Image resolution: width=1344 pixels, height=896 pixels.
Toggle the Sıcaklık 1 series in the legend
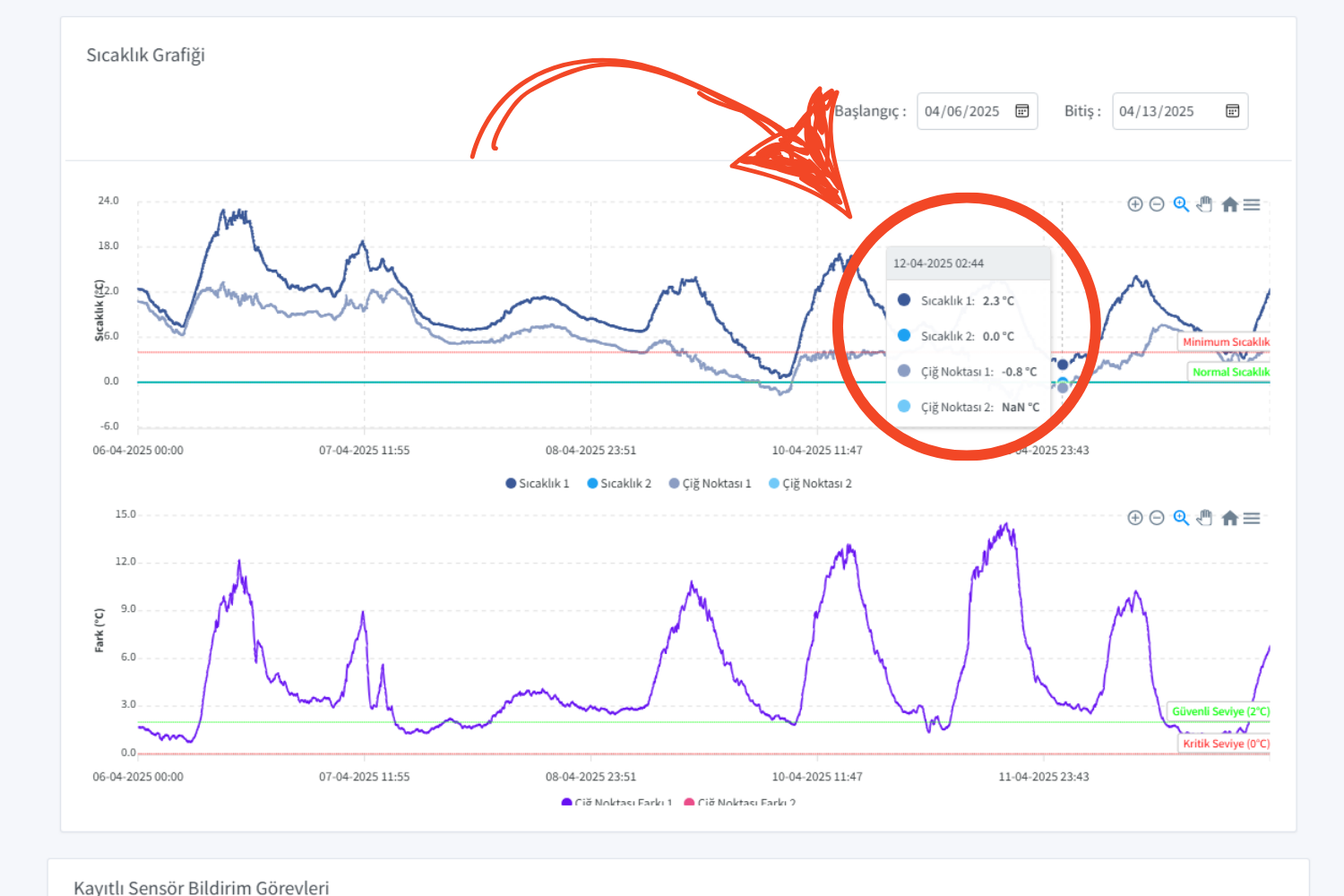click(536, 482)
